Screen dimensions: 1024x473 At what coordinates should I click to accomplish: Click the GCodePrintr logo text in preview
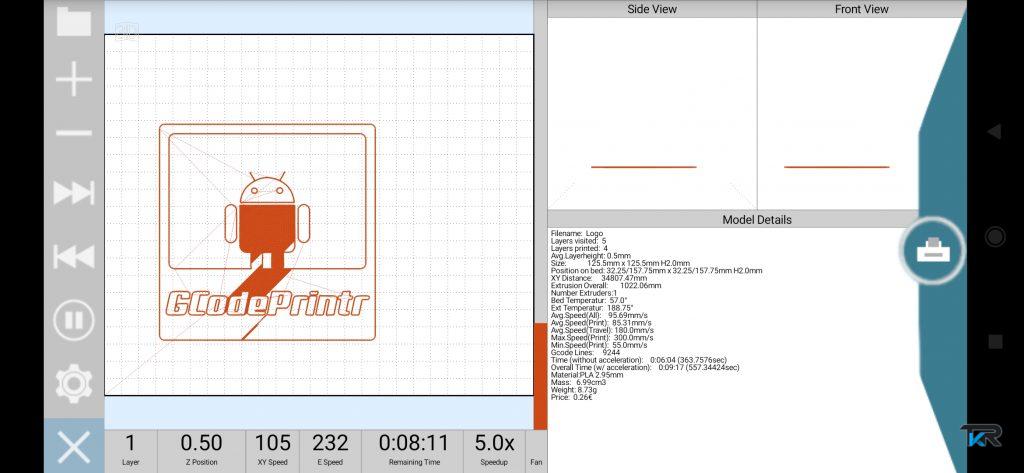click(268, 304)
